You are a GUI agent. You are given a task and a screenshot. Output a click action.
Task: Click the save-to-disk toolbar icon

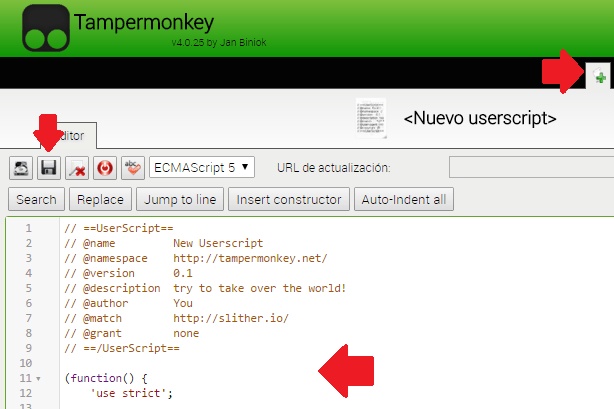(x=21, y=168)
